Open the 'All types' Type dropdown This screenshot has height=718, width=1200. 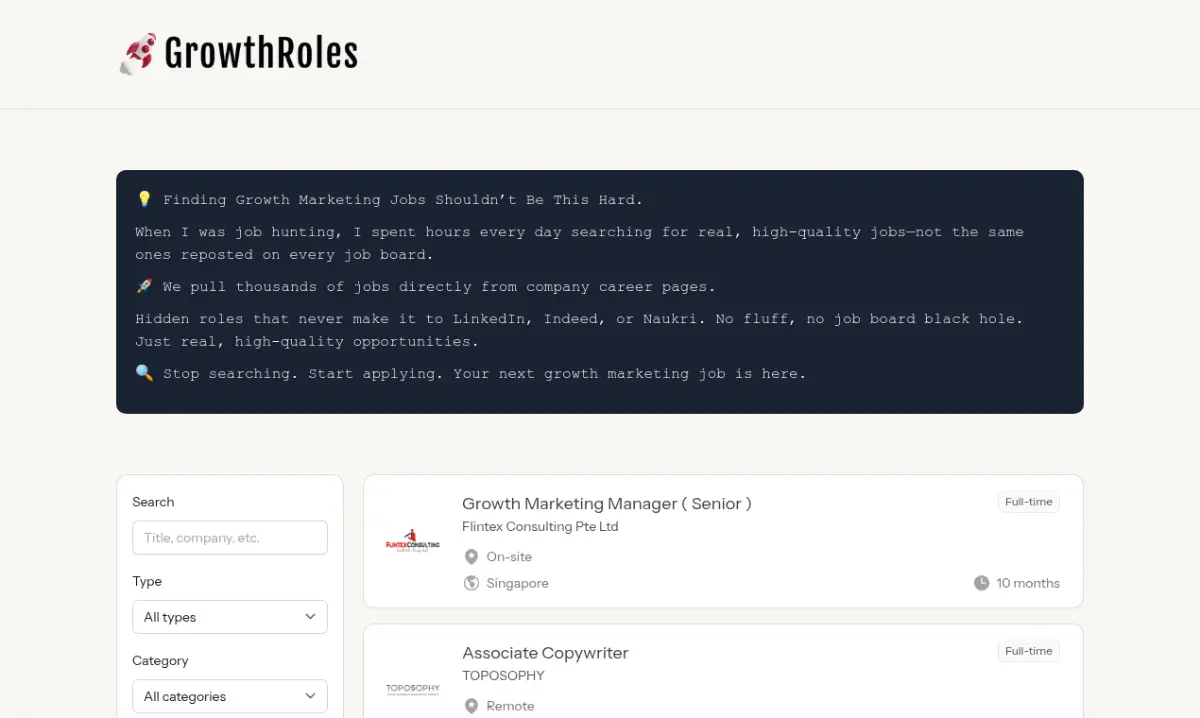pos(230,617)
